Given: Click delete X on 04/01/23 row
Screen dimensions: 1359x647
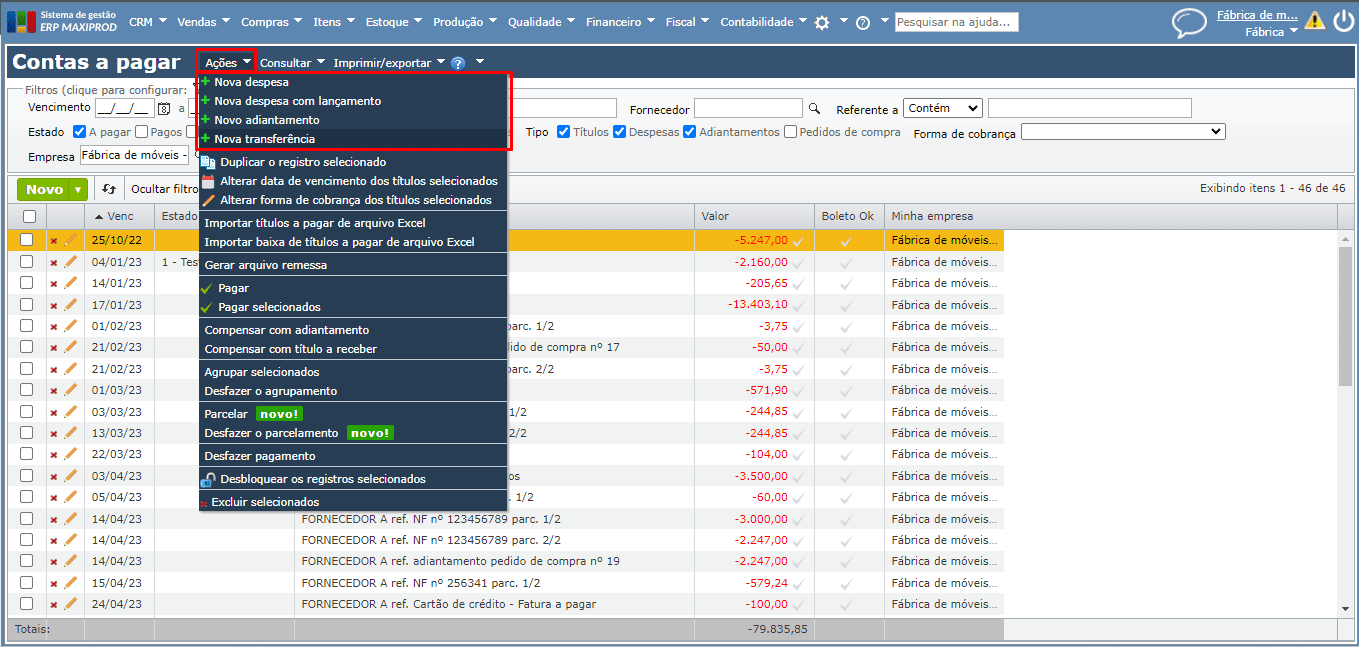Looking at the screenshot, I should [54, 262].
